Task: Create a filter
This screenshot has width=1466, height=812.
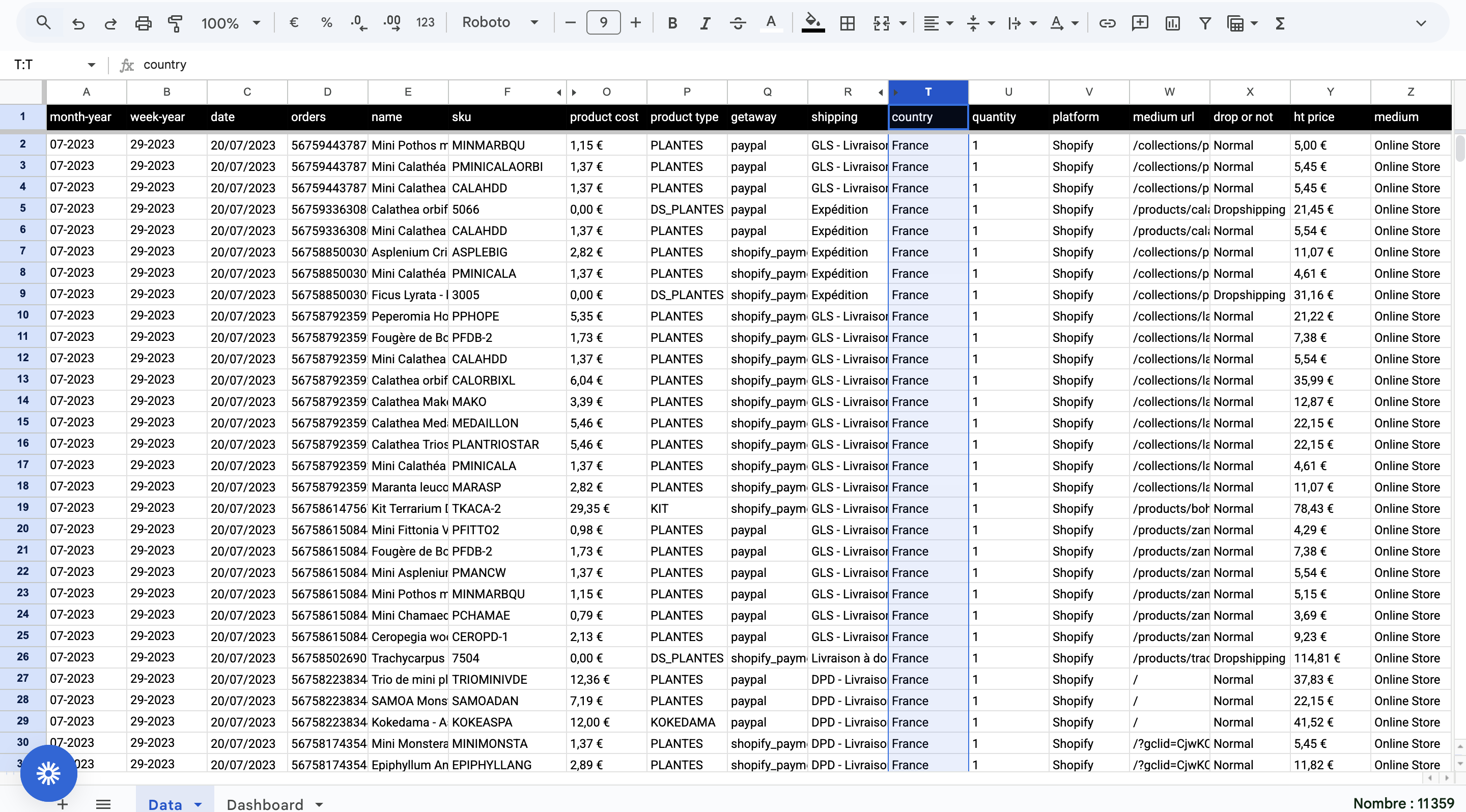Action: 1205,23
